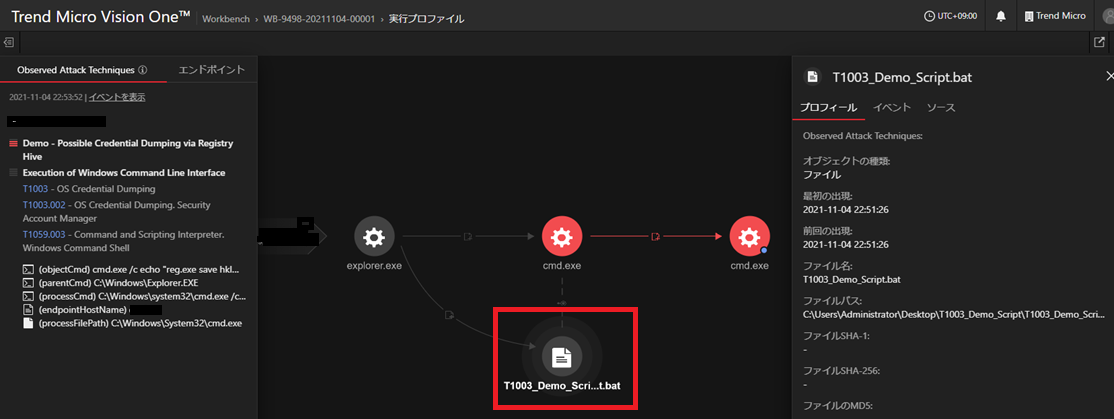The image size is (1114, 419).
Task: Switch to the エンドポイント tab
Action: (212, 70)
